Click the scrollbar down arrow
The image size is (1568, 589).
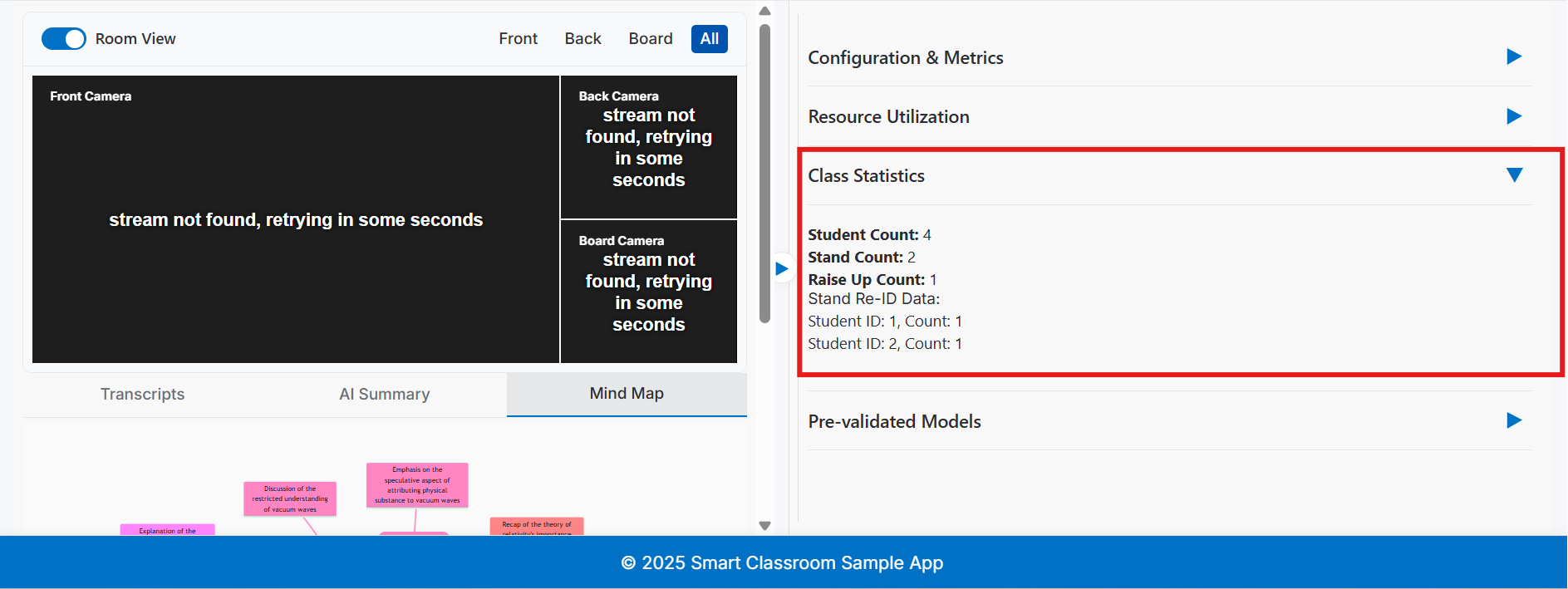pyautogui.click(x=764, y=526)
